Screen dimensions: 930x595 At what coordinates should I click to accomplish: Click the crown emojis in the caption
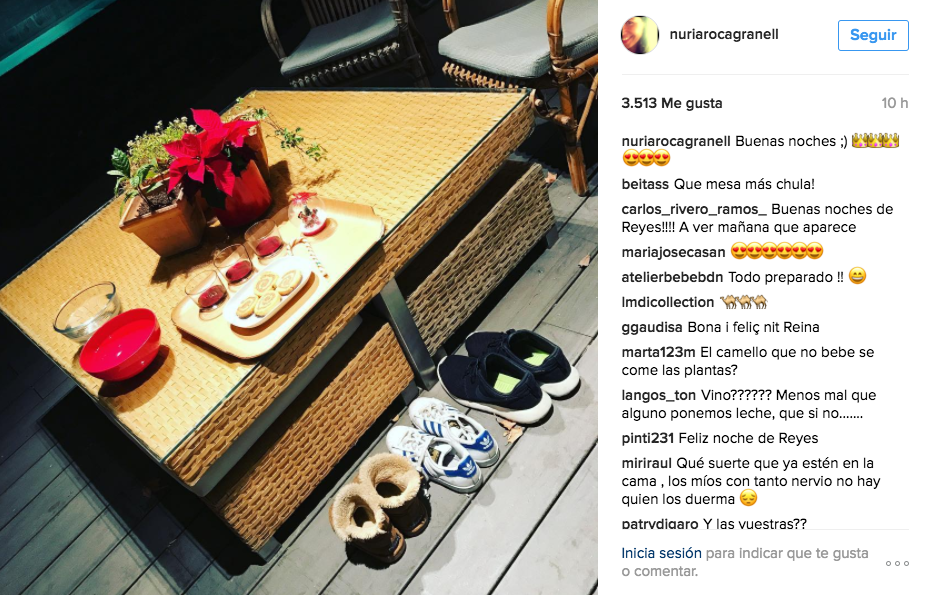(x=875, y=141)
